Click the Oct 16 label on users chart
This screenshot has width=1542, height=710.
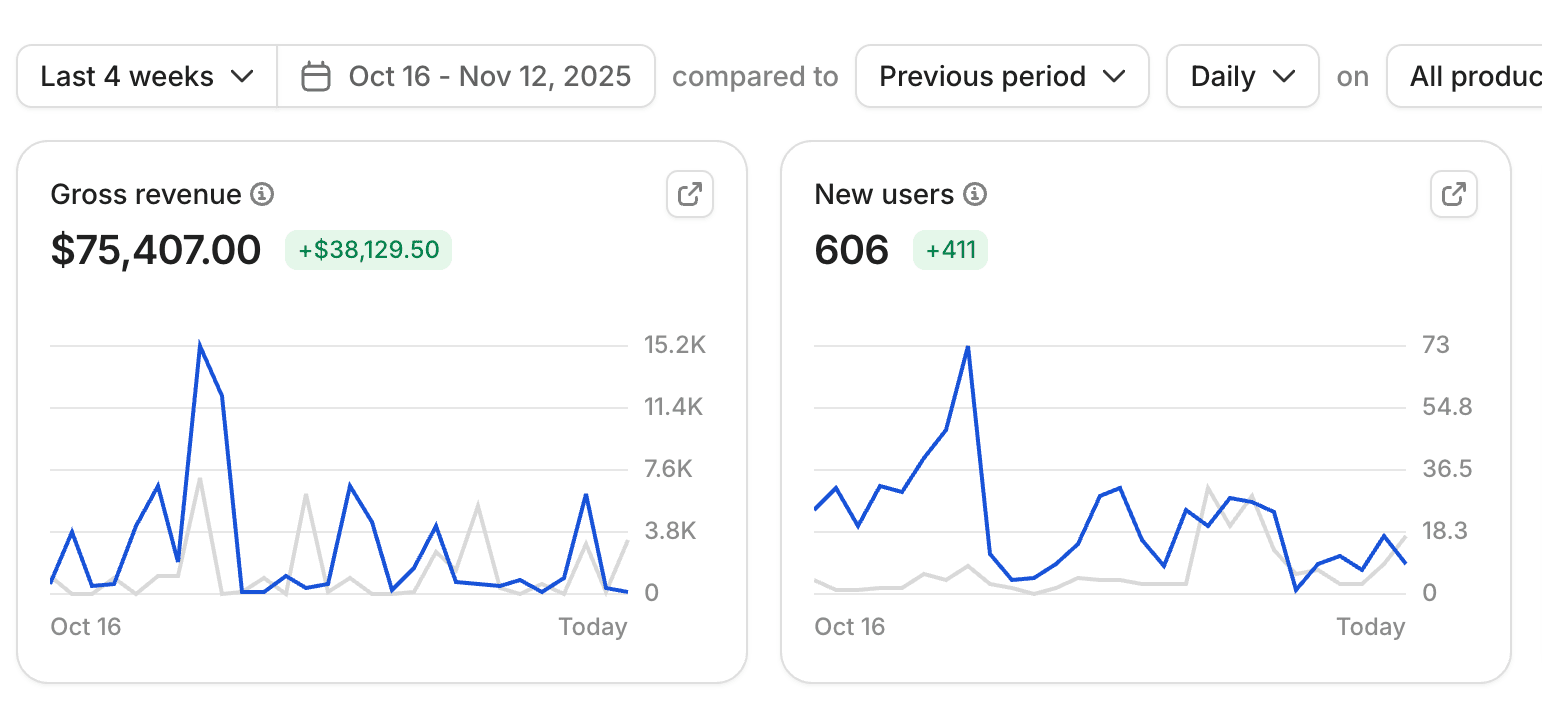pos(850,627)
